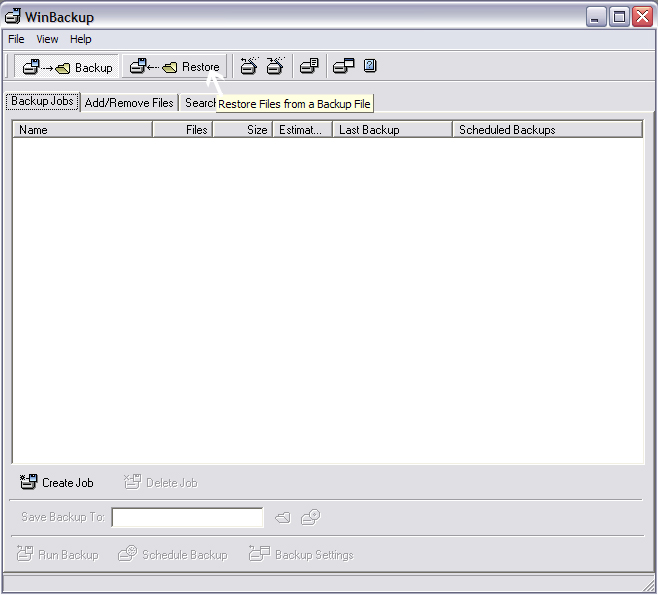The width and height of the screenshot is (658, 595).
Task: Click the CD burner destination icon
Action: [x=311, y=517]
